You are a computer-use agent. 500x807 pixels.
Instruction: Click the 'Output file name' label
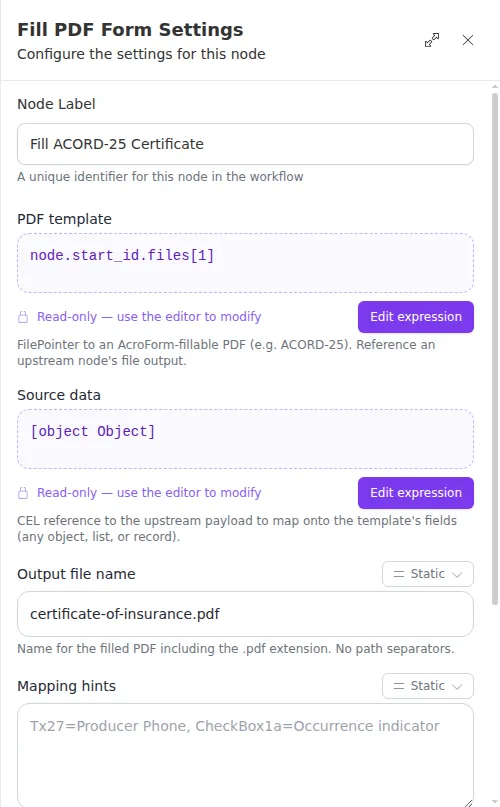click(x=76, y=574)
